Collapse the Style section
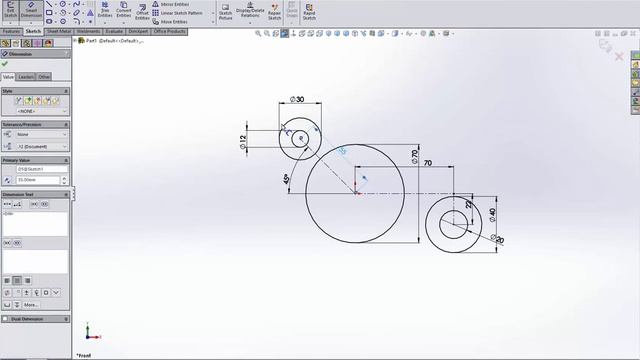 pos(66,91)
